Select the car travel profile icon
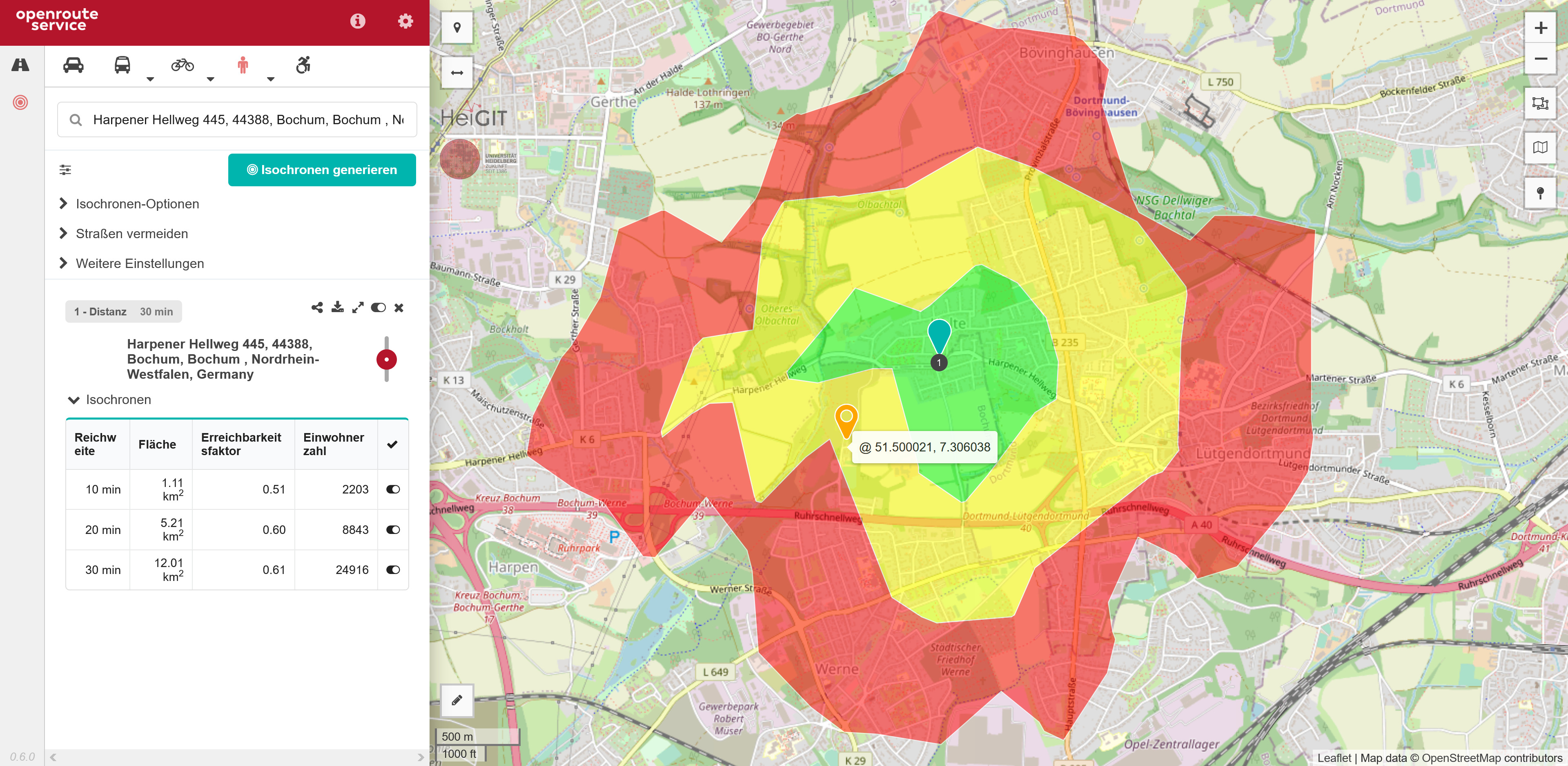The image size is (1568, 766). [73, 65]
